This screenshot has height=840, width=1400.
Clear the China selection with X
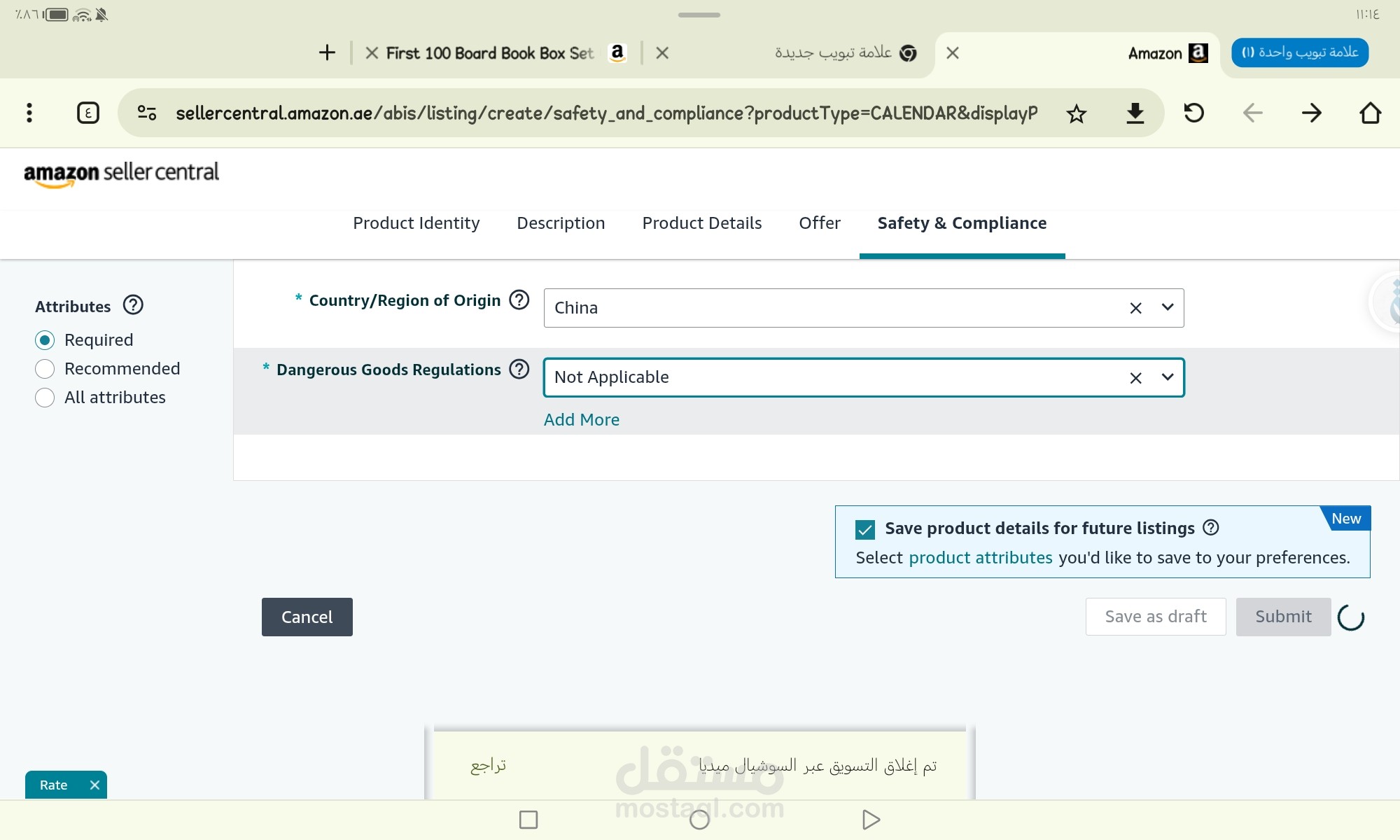coord(1135,308)
